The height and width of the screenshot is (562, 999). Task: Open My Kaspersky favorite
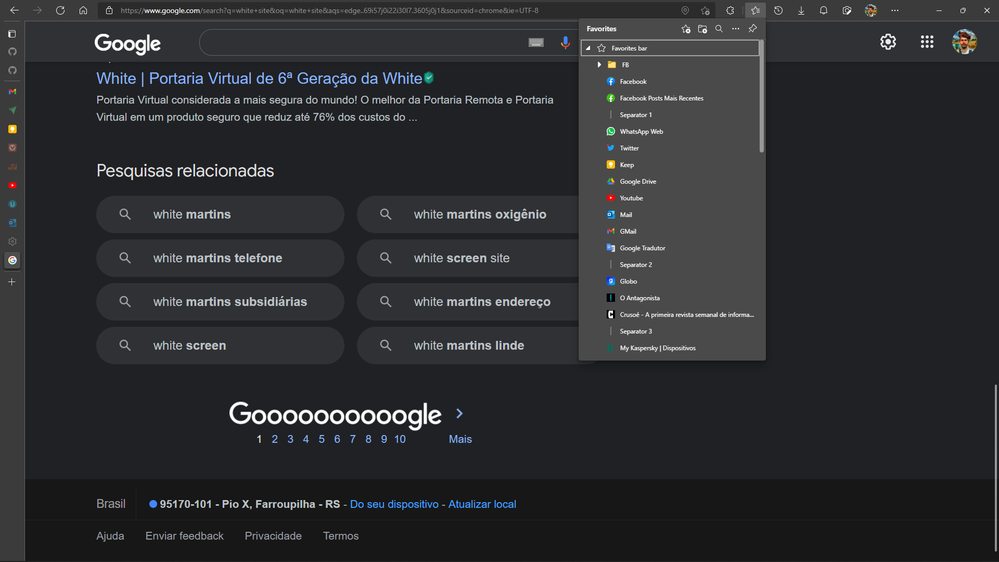670,348
